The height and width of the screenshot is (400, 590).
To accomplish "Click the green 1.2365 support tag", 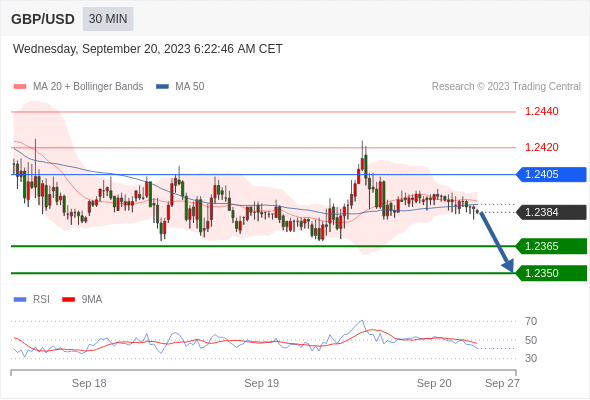I will coord(551,246).
